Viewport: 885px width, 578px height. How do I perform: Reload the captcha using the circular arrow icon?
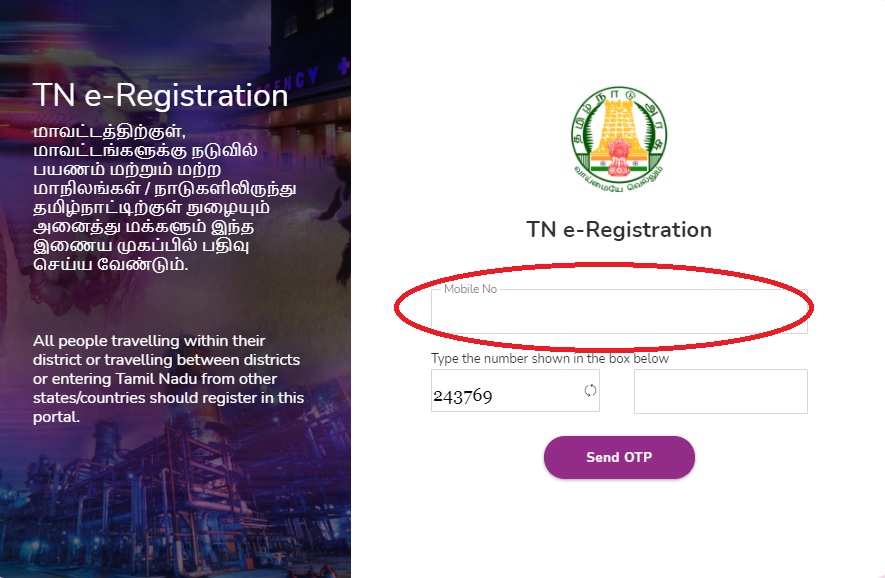point(588,391)
